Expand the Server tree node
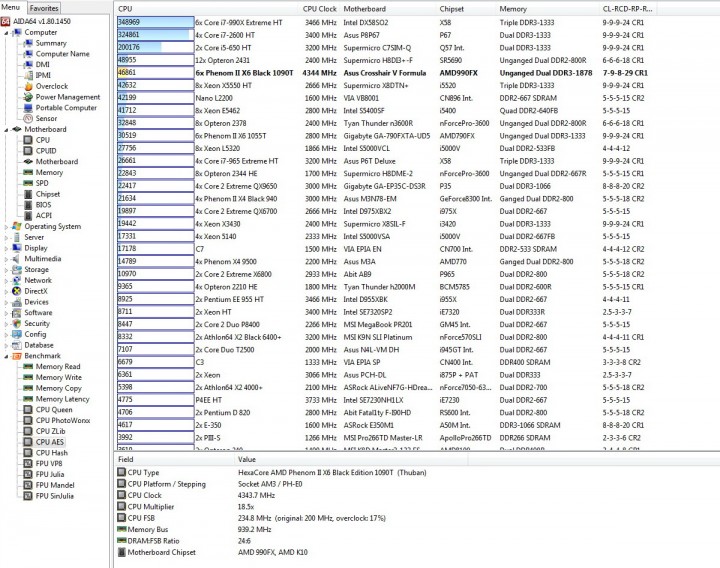720x568 pixels. pyautogui.click(x=6, y=237)
